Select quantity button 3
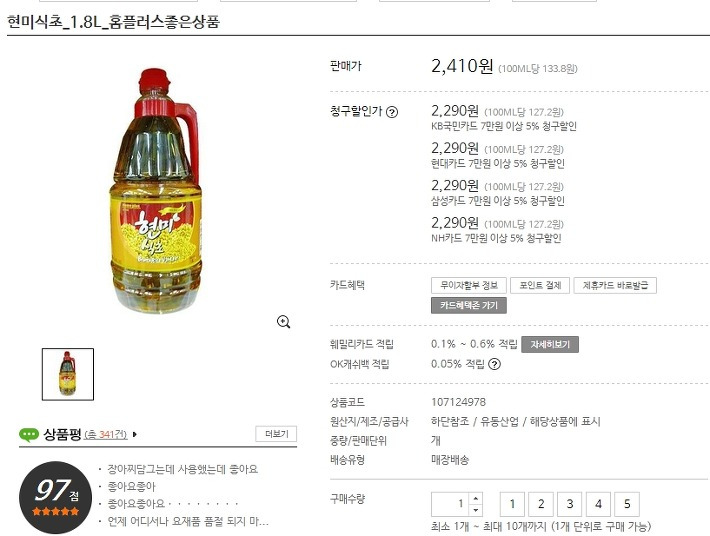 (x=570, y=504)
